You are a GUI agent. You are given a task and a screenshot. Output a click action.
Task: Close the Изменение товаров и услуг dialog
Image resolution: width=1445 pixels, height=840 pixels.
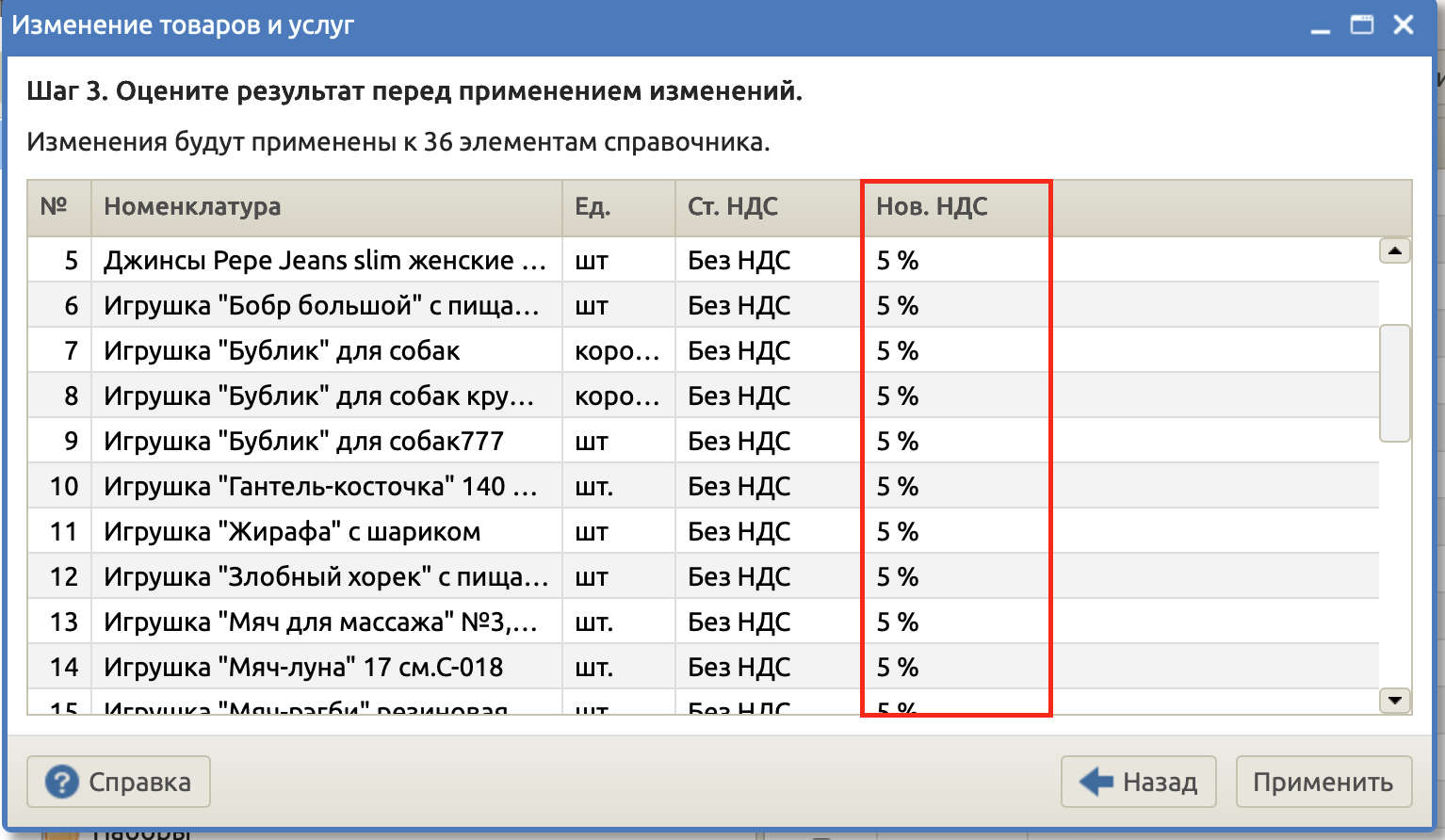(x=1404, y=25)
